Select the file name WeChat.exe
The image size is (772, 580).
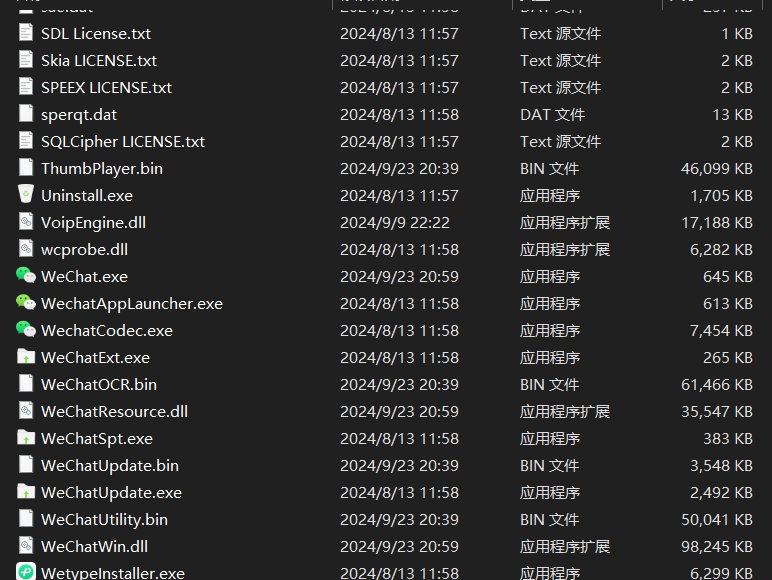85,277
